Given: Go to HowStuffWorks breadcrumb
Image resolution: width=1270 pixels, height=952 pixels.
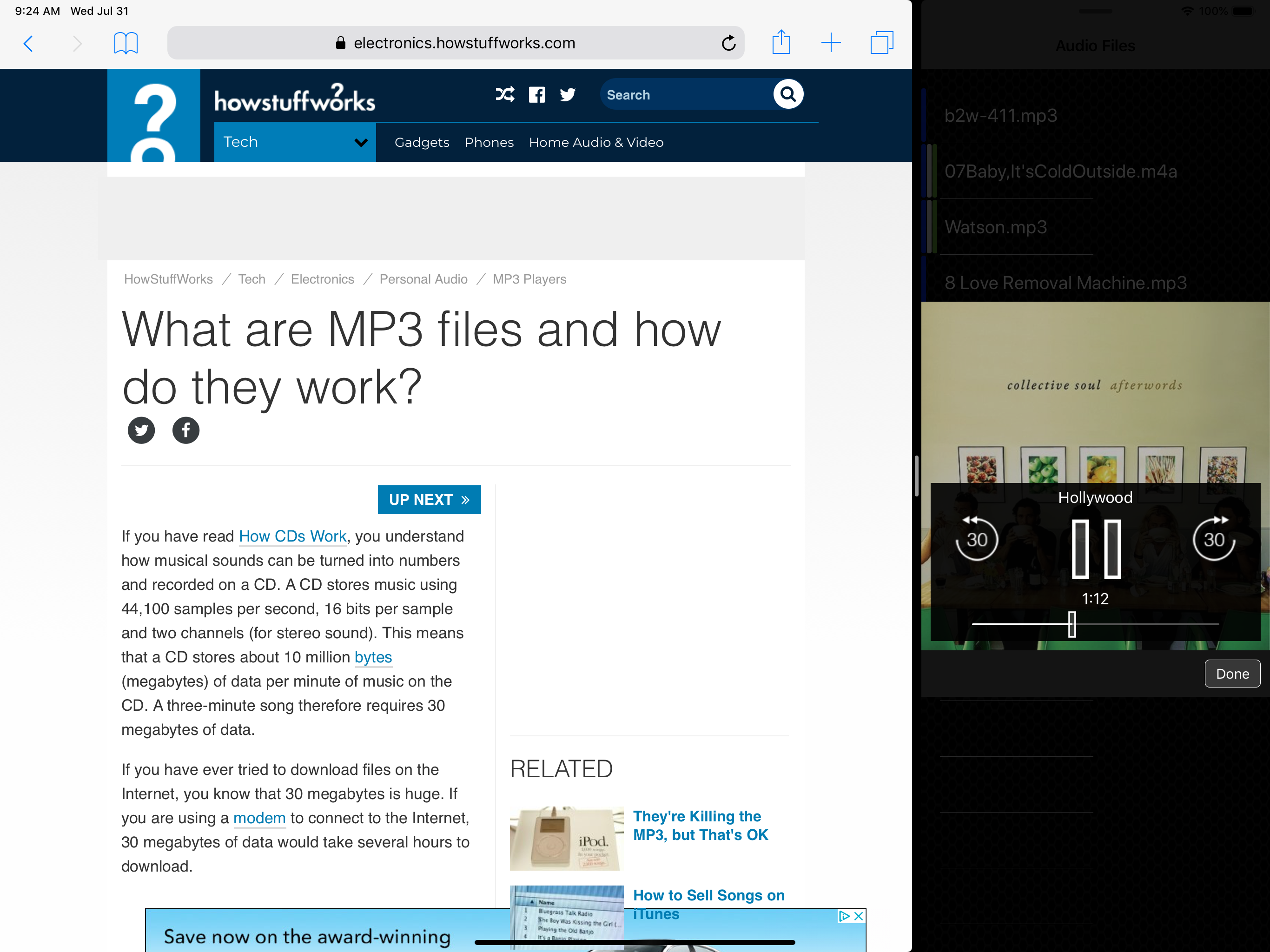Looking at the screenshot, I should pyautogui.click(x=168, y=279).
